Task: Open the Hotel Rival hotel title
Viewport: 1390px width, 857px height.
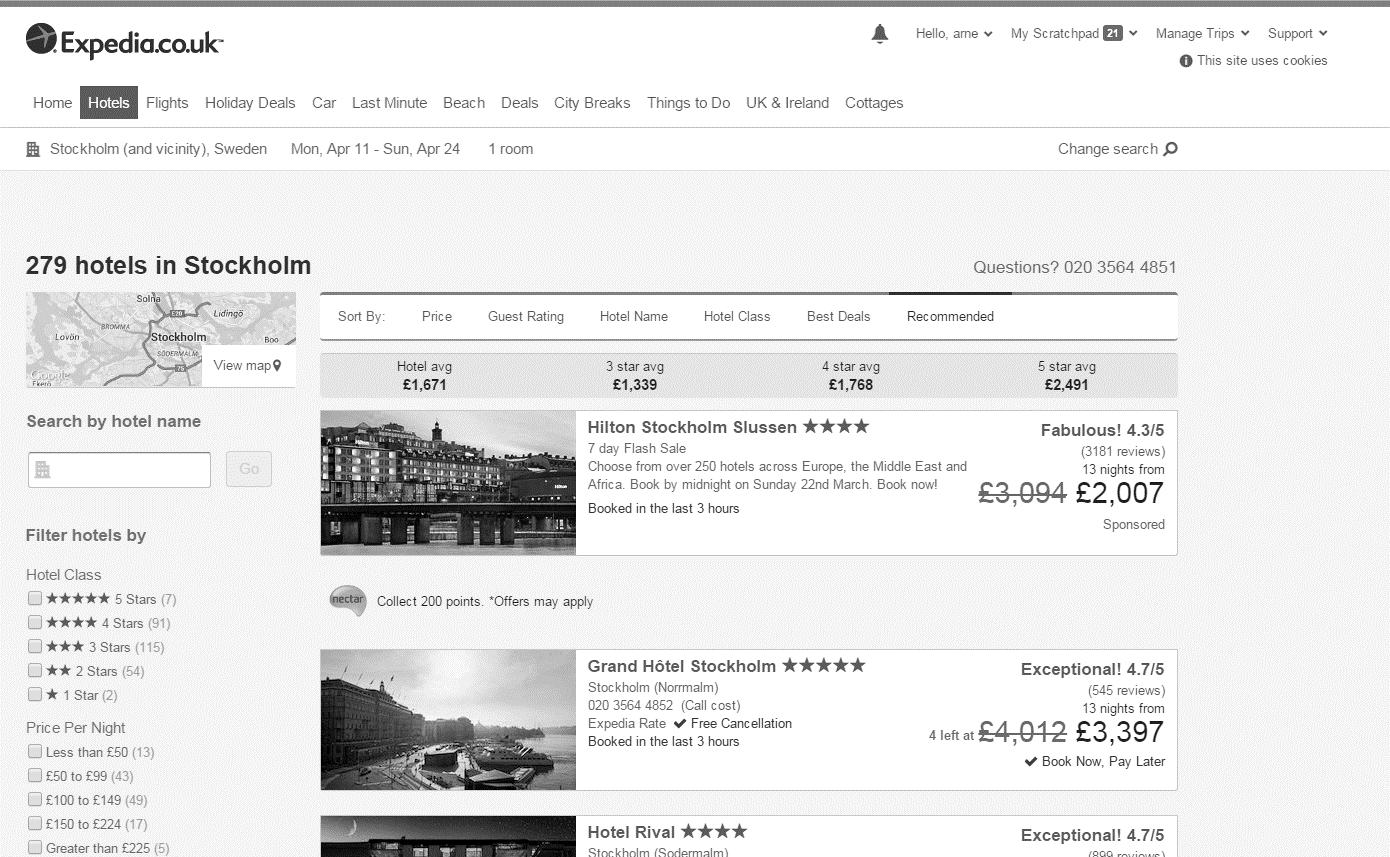Action: (632, 832)
